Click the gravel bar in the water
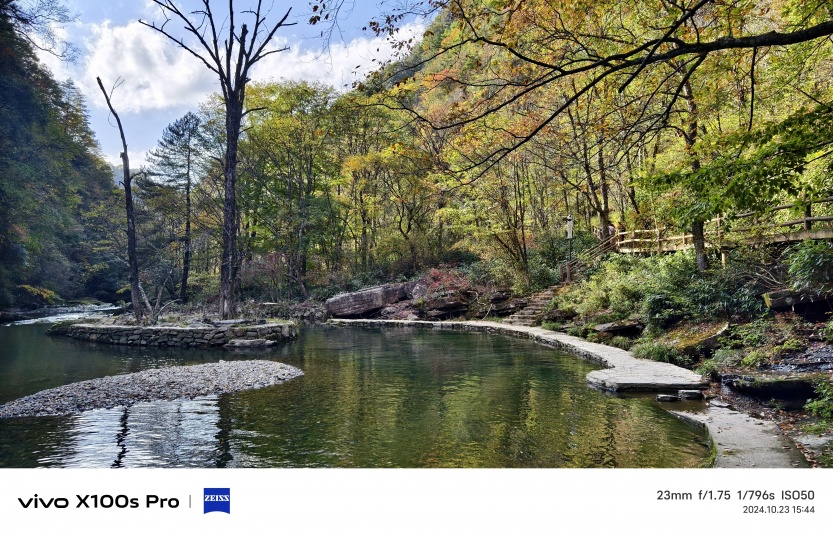 [151, 387]
